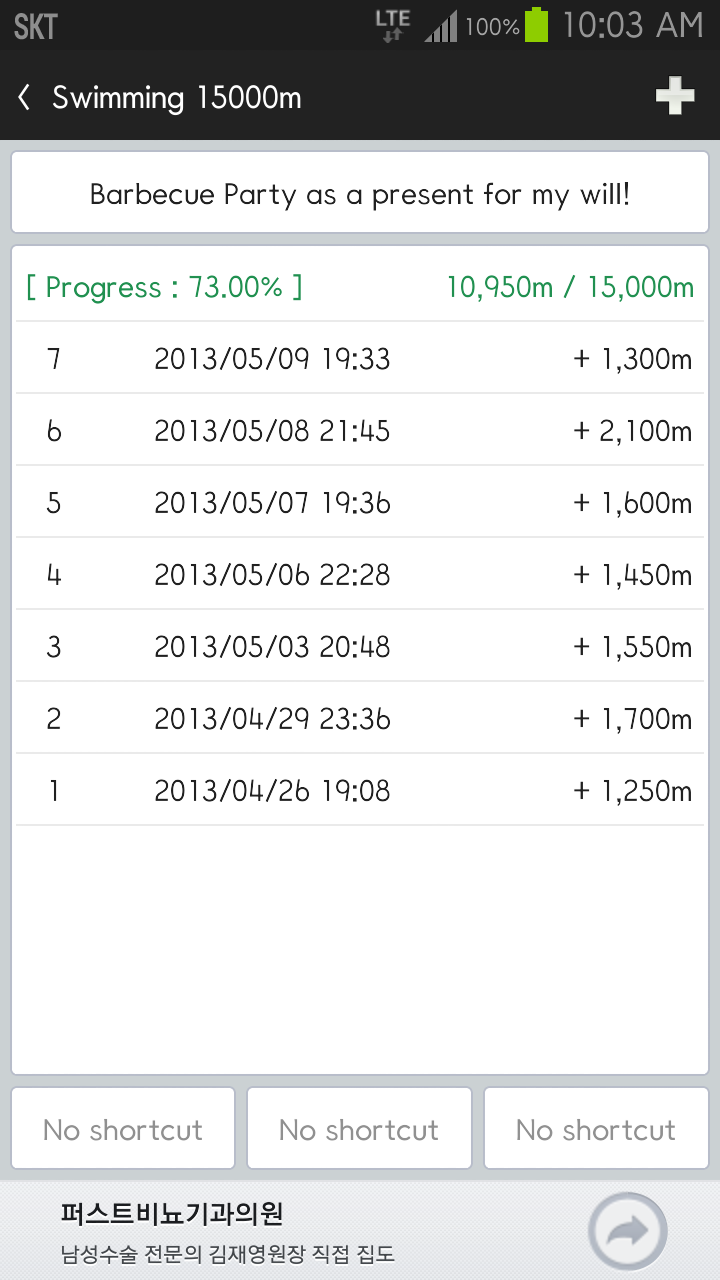Screen dimensions: 720x1280
Task: Open the Korean clinic advertisement text
Action: click(x=228, y=1232)
